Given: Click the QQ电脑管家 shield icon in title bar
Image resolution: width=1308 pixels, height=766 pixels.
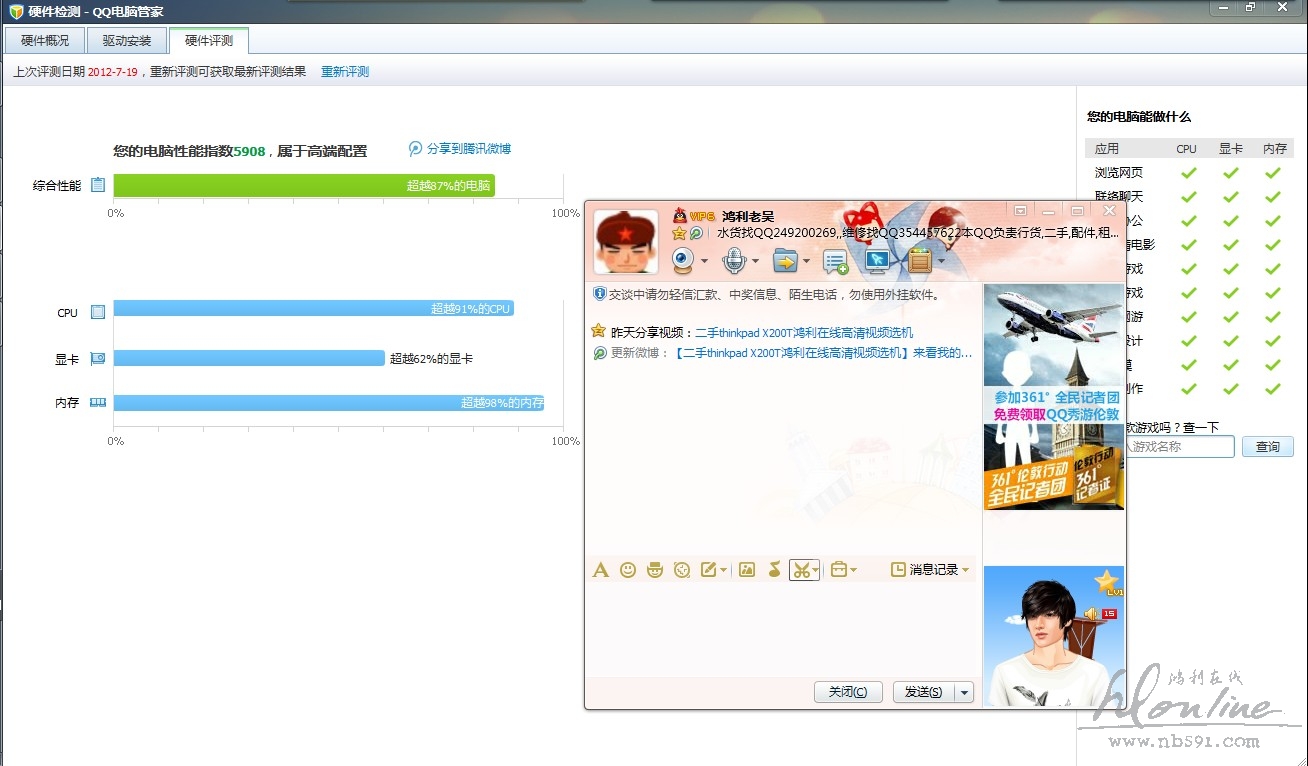Looking at the screenshot, I should pyautogui.click(x=15, y=11).
